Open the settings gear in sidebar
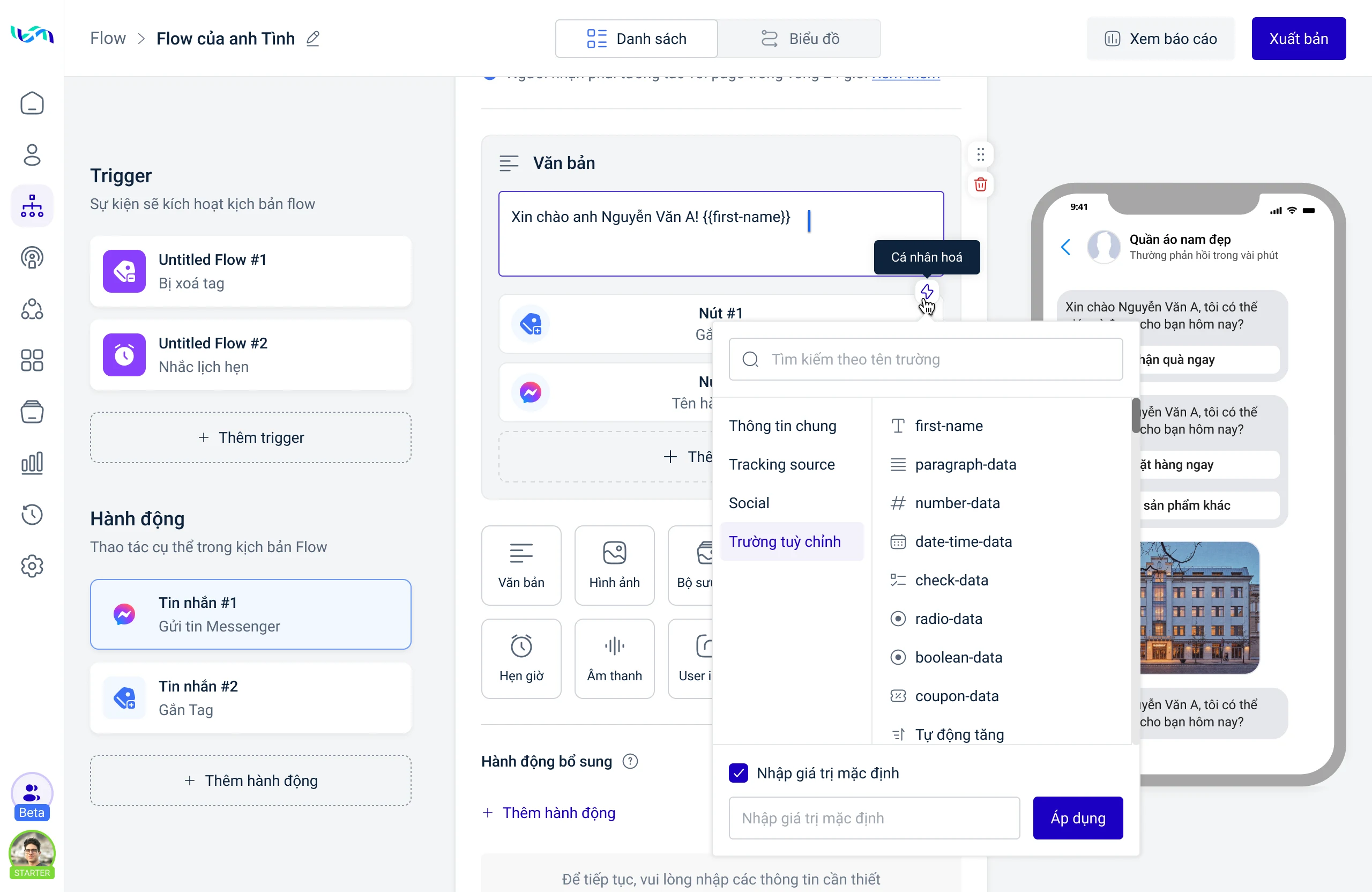The height and width of the screenshot is (892, 1372). click(32, 566)
